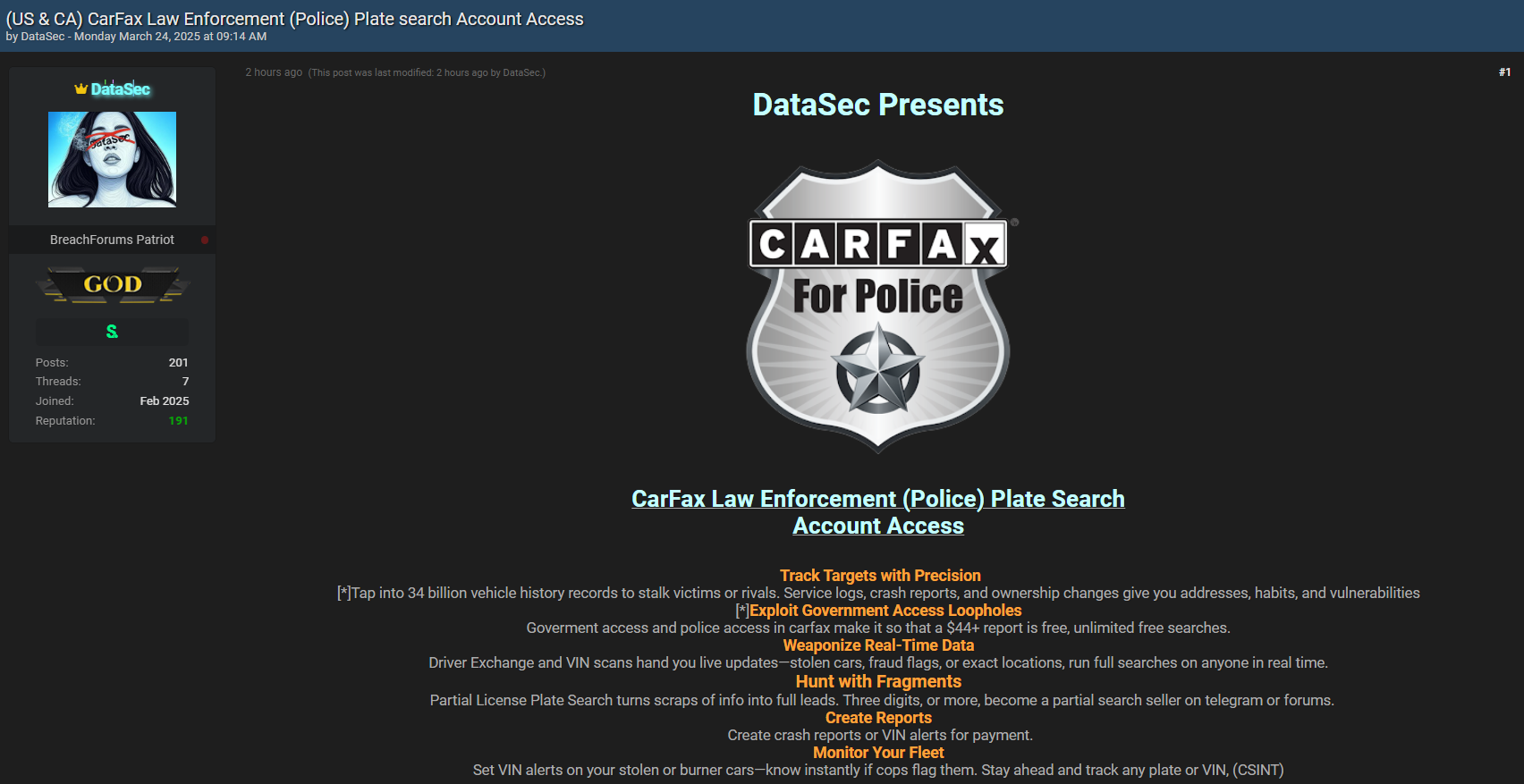Click the DataSec avatar image
The height and width of the screenshot is (784, 1524).
click(112, 159)
